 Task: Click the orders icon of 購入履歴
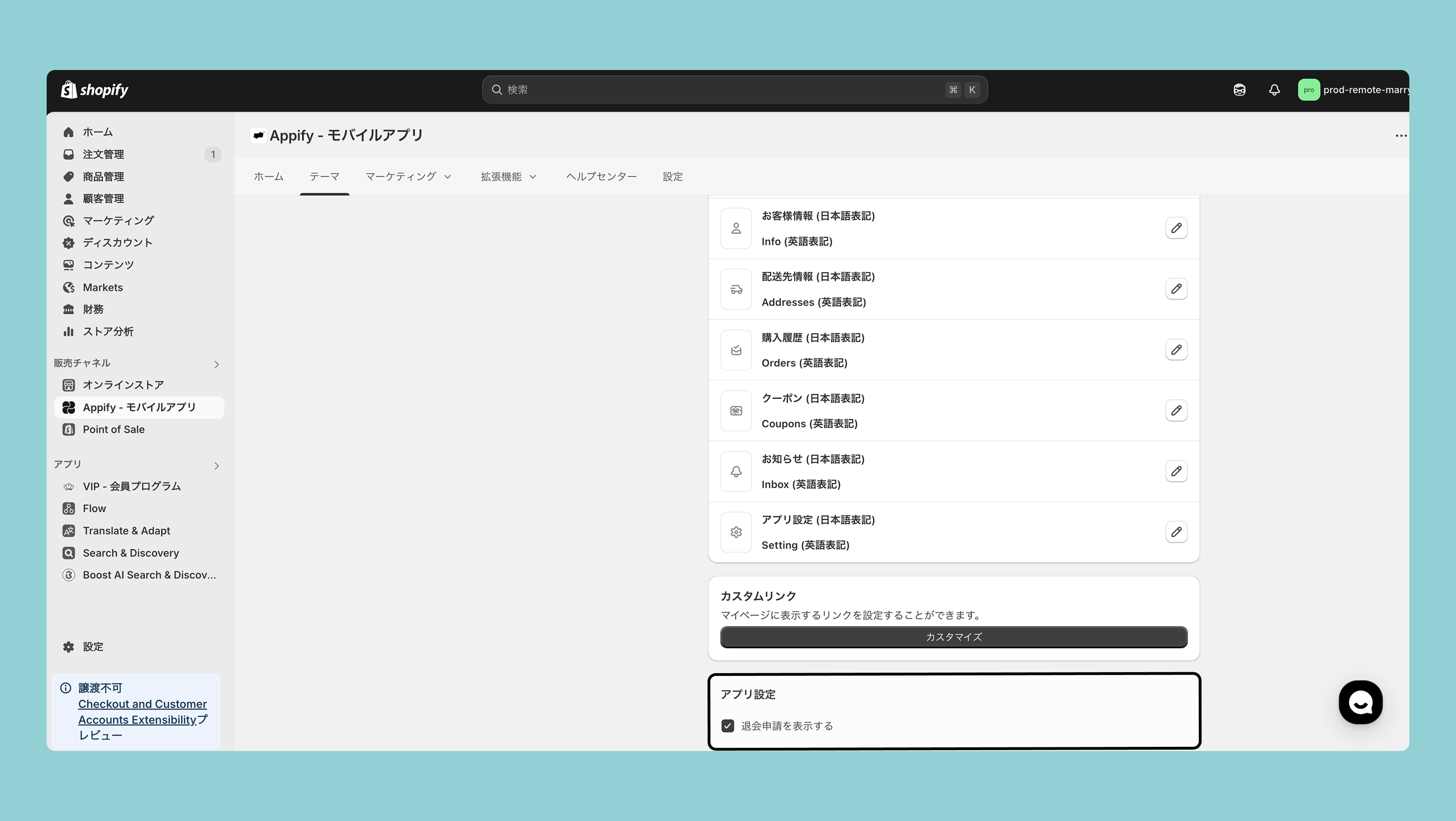736,350
